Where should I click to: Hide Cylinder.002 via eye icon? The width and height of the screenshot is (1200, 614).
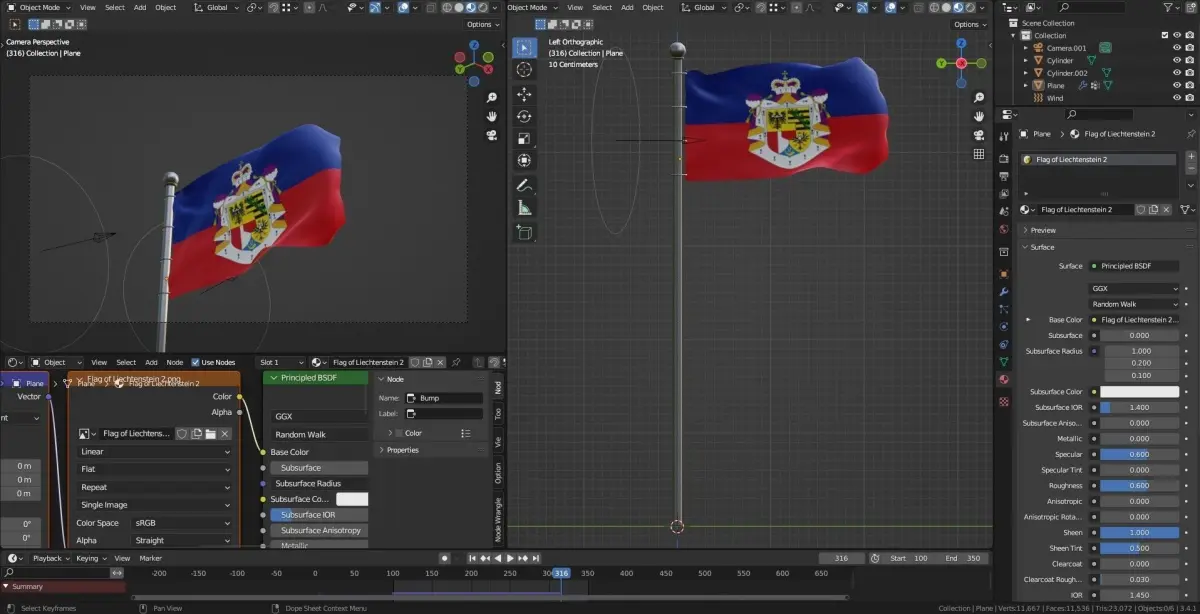[x=1176, y=73]
